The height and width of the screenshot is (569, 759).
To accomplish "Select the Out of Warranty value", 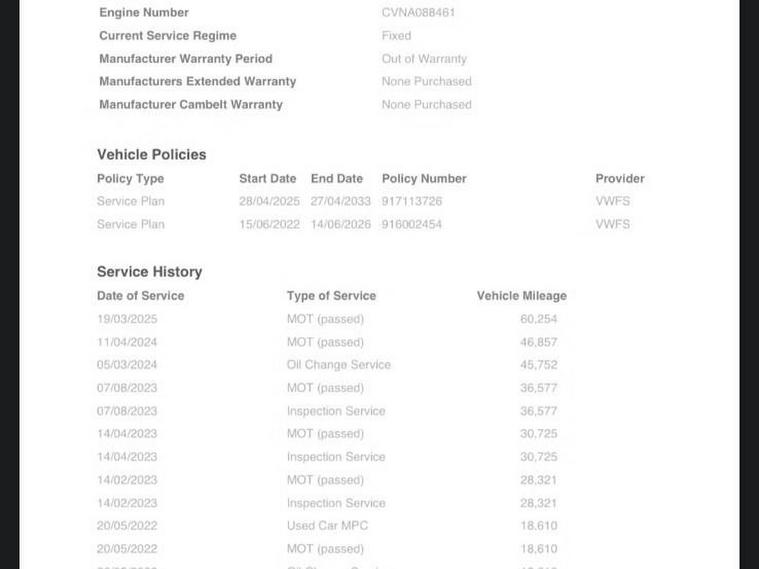I will point(424,59).
